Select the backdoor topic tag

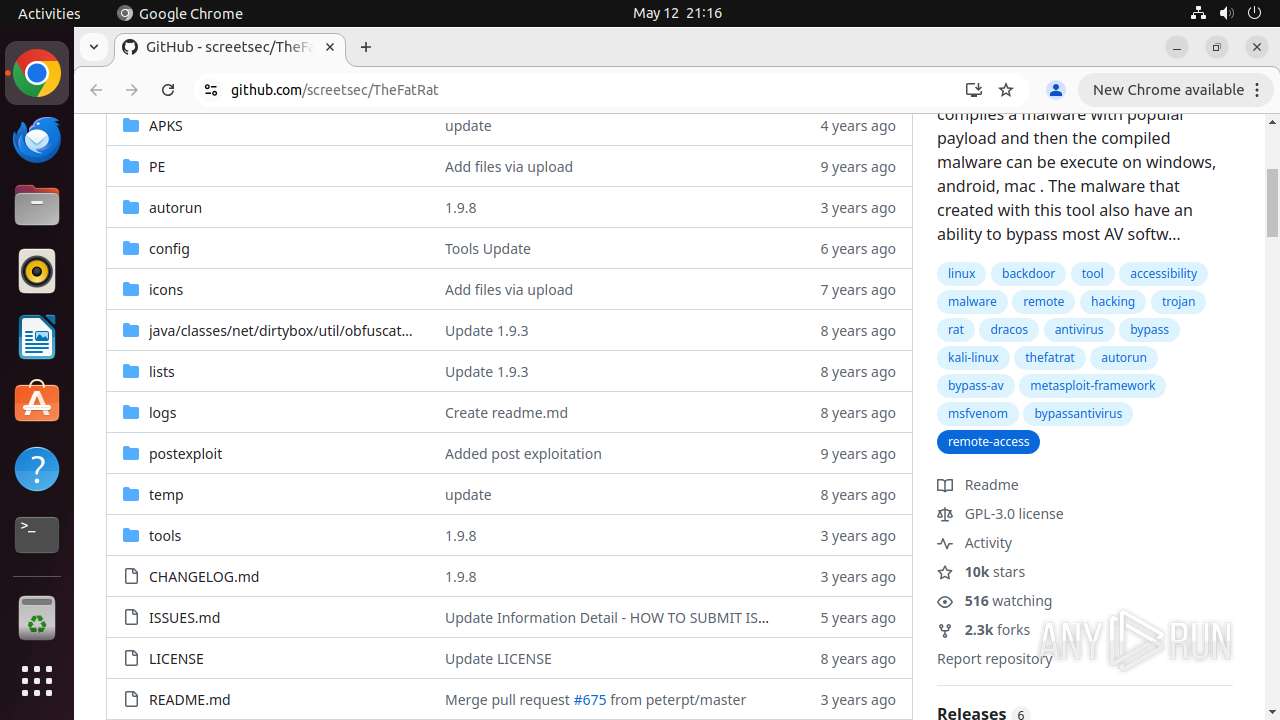point(1028,273)
